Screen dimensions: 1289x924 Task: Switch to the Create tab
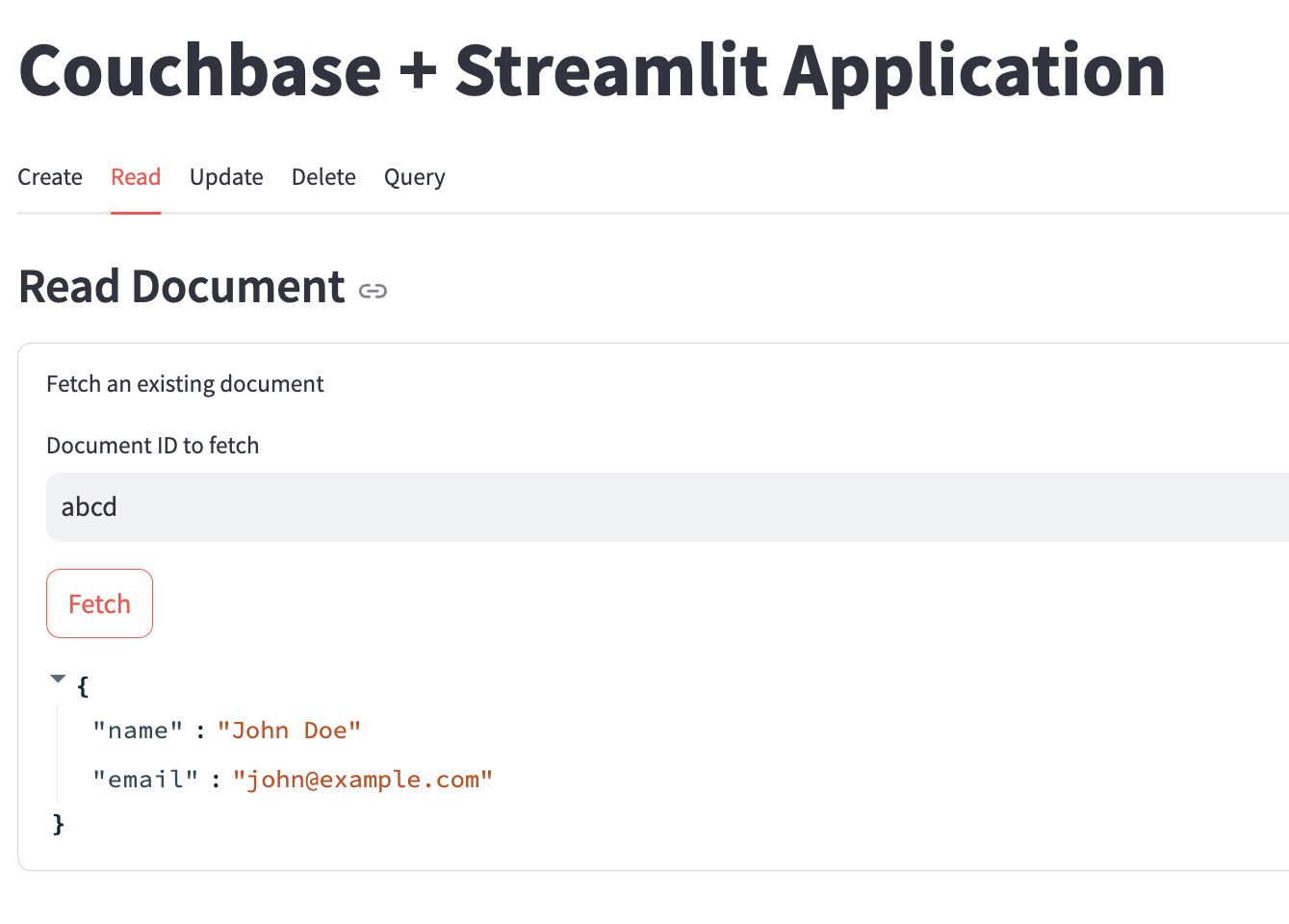[x=50, y=177]
